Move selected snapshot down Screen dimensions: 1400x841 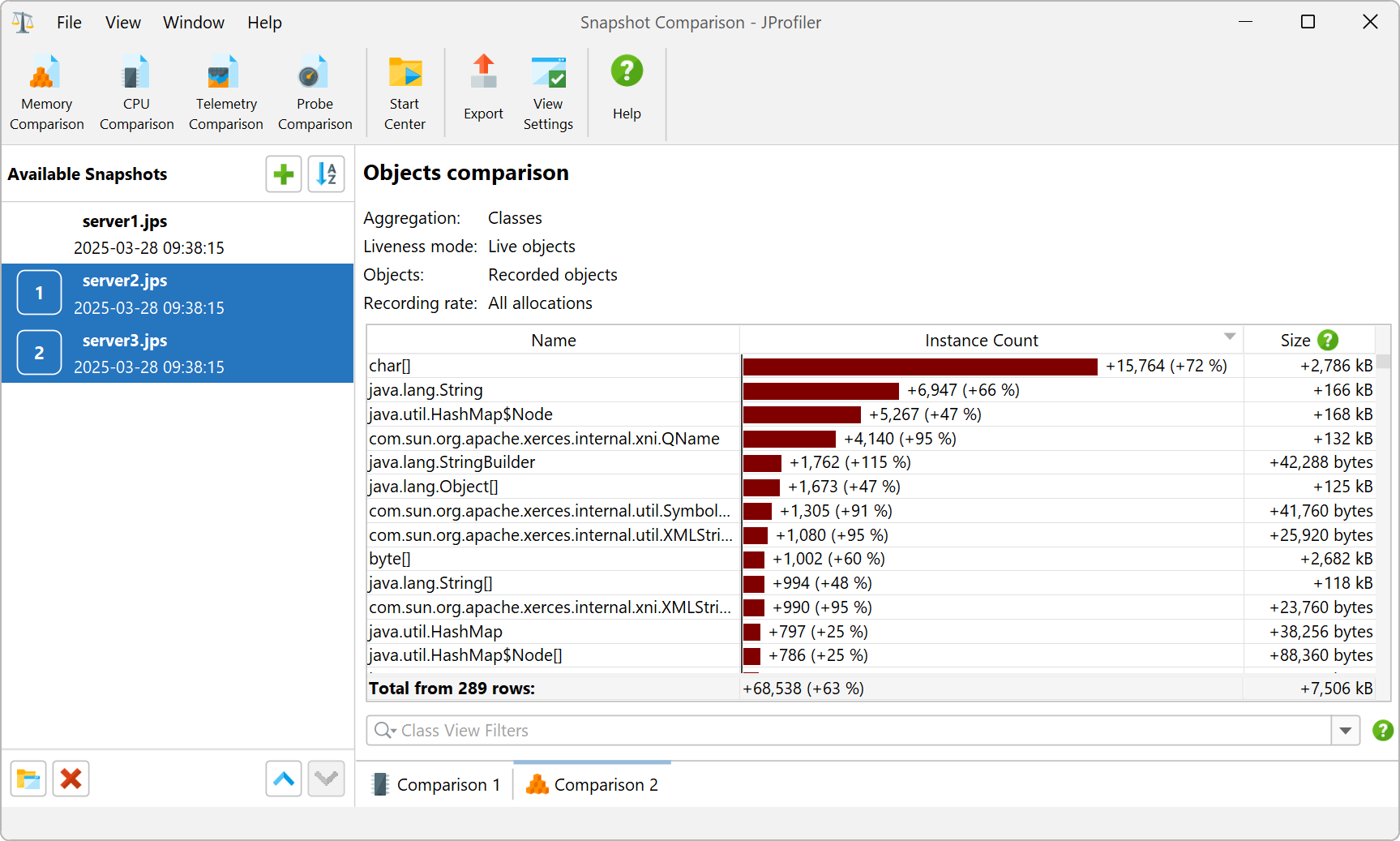click(327, 779)
